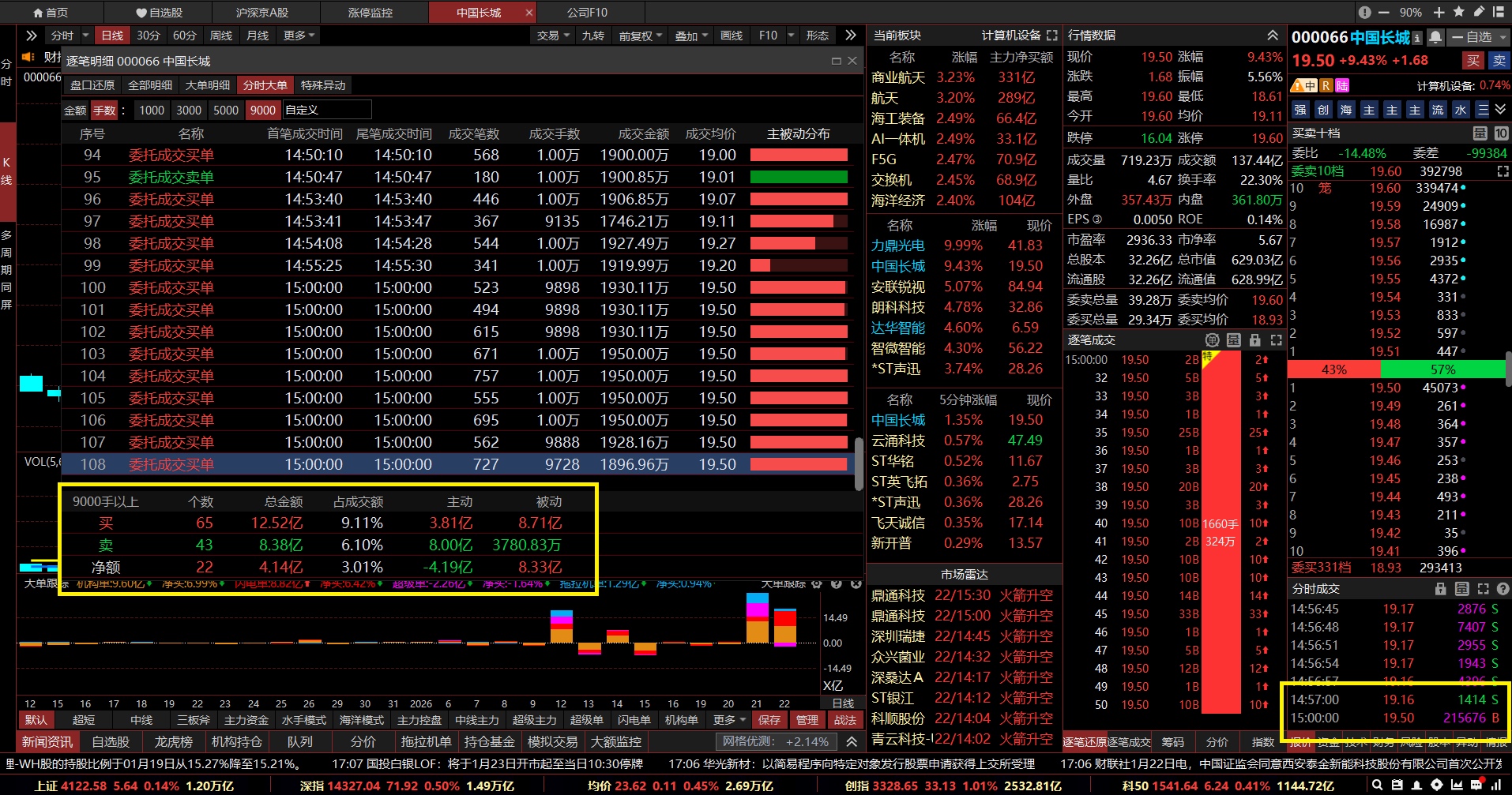Viewport: 1512px width, 795px height.
Task: Click the green distribution bar in row 95
Action: point(799,178)
